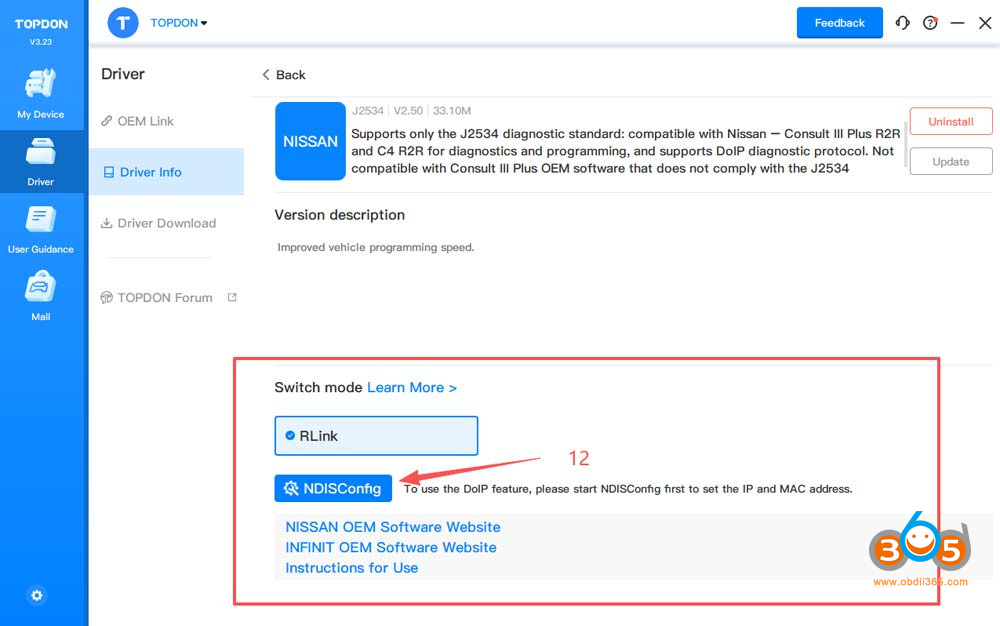The width and height of the screenshot is (1000, 626).
Task: Click the TOPDON account avatar
Action: click(123, 23)
